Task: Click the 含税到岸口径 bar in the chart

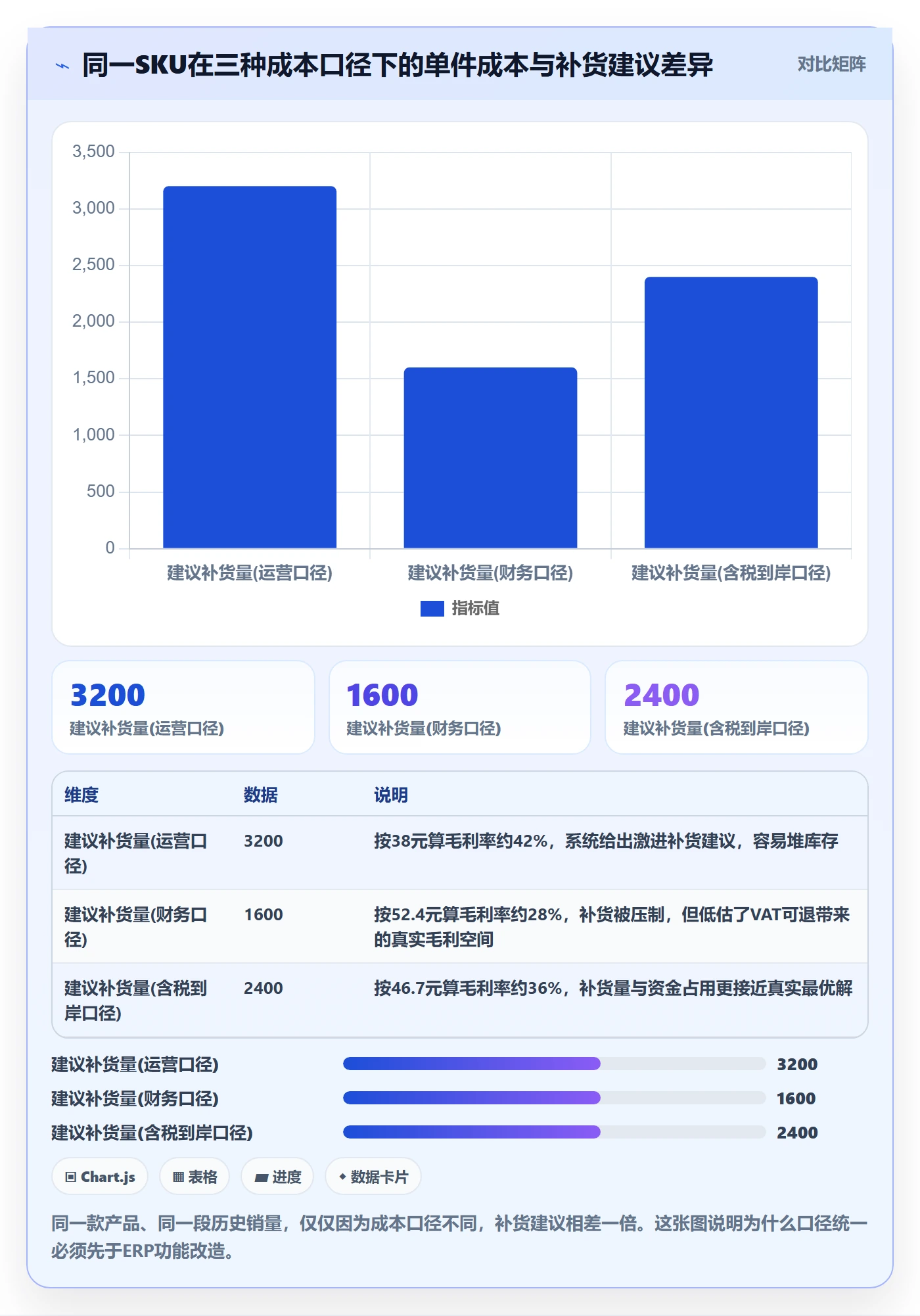Action: [731, 412]
